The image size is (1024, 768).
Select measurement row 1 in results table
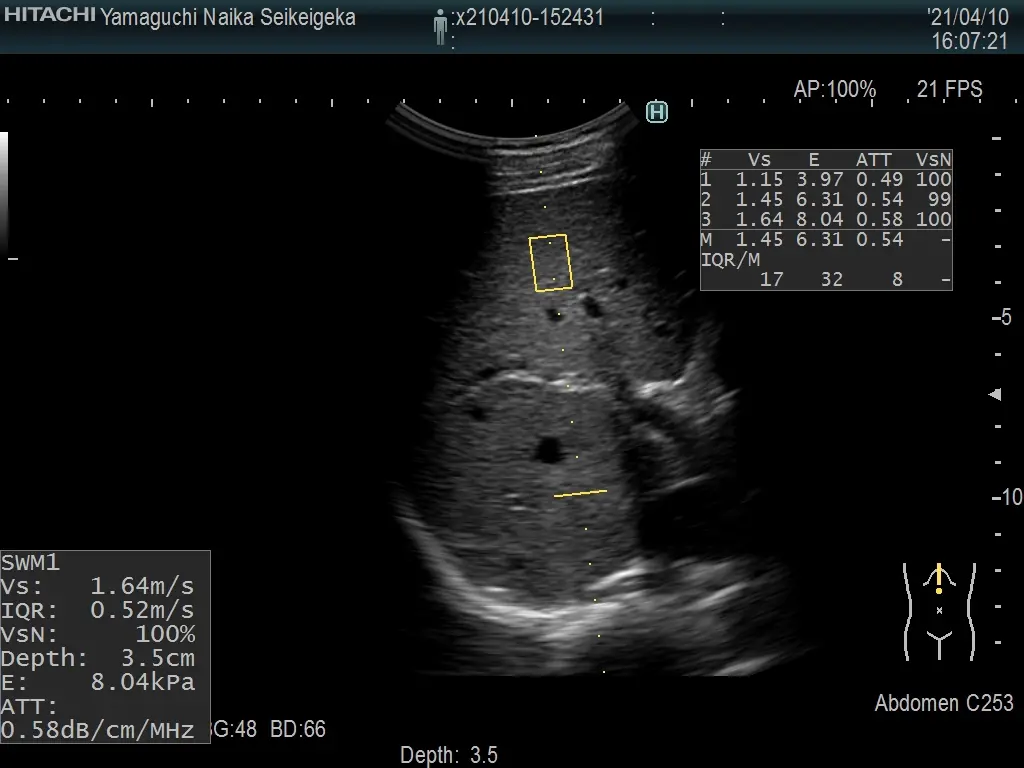(x=825, y=180)
